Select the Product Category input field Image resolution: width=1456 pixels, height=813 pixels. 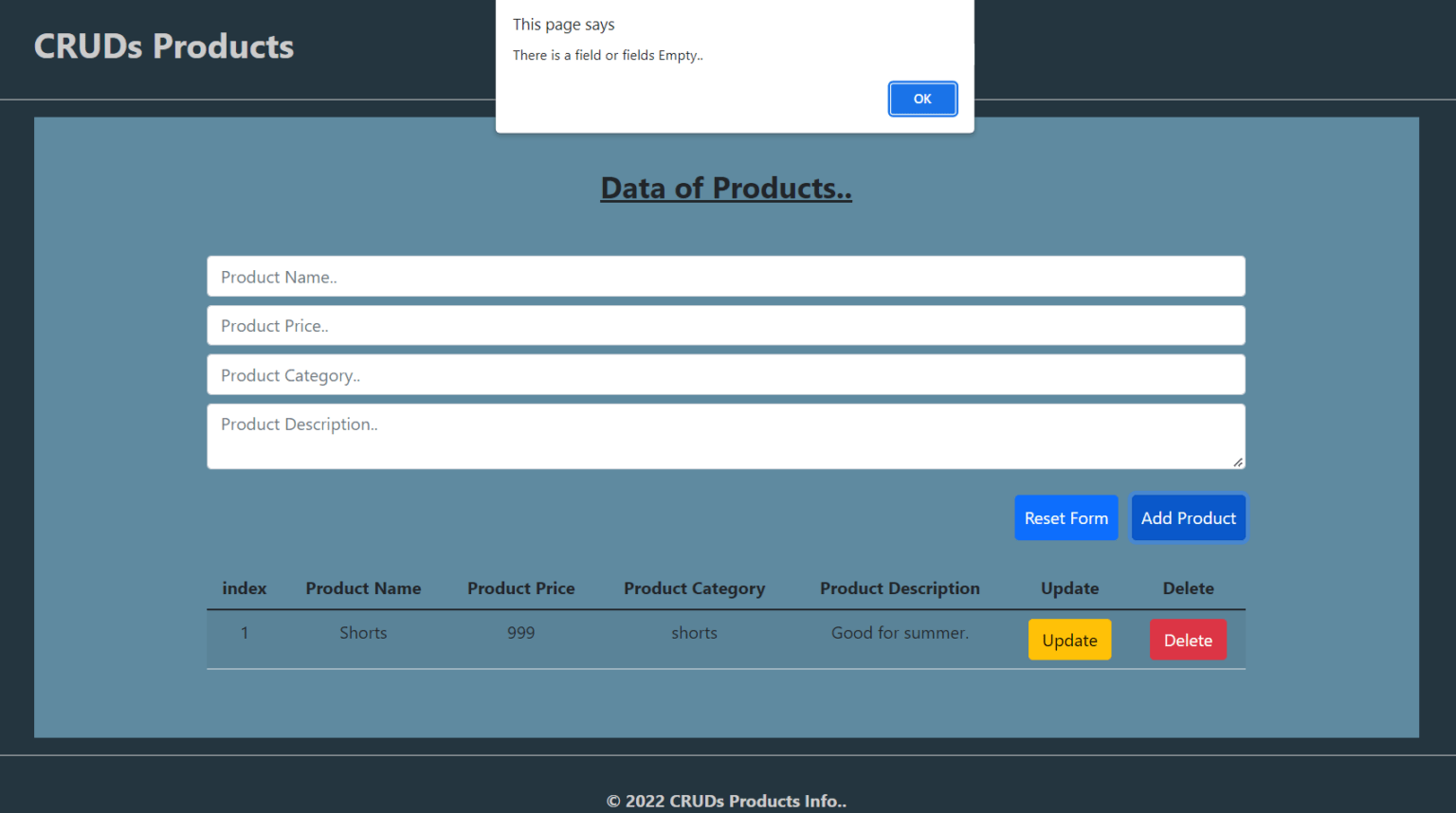(x=726, y=374)
